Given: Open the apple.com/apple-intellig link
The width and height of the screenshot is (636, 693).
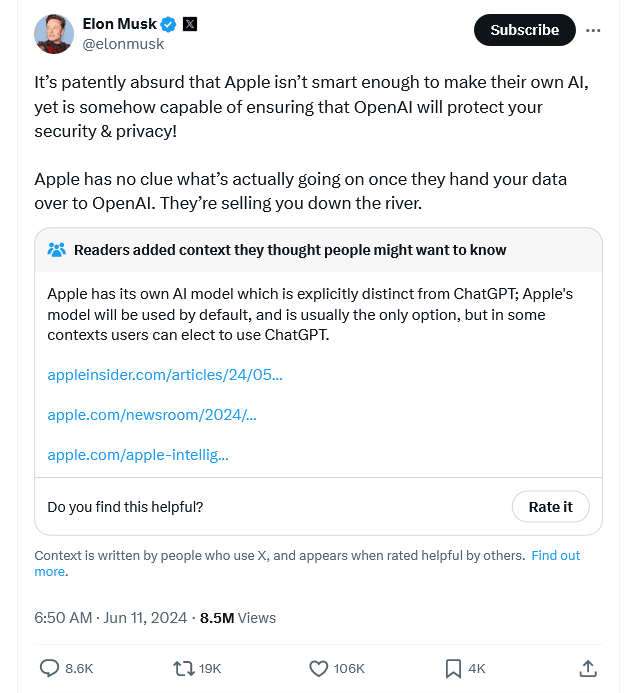Looking at the screenshot, I should [138, 455].
